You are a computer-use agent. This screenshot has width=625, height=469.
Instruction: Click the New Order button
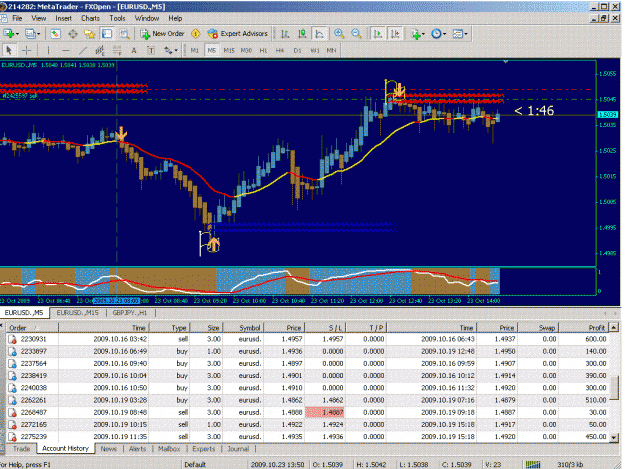(162, 34)
